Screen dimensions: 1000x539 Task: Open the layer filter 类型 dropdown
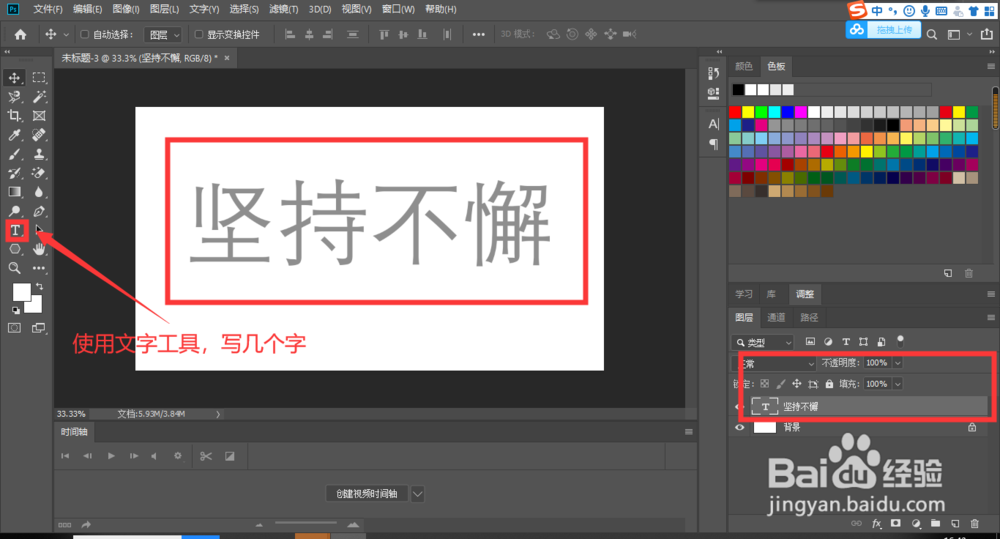[x=762, y=343]
